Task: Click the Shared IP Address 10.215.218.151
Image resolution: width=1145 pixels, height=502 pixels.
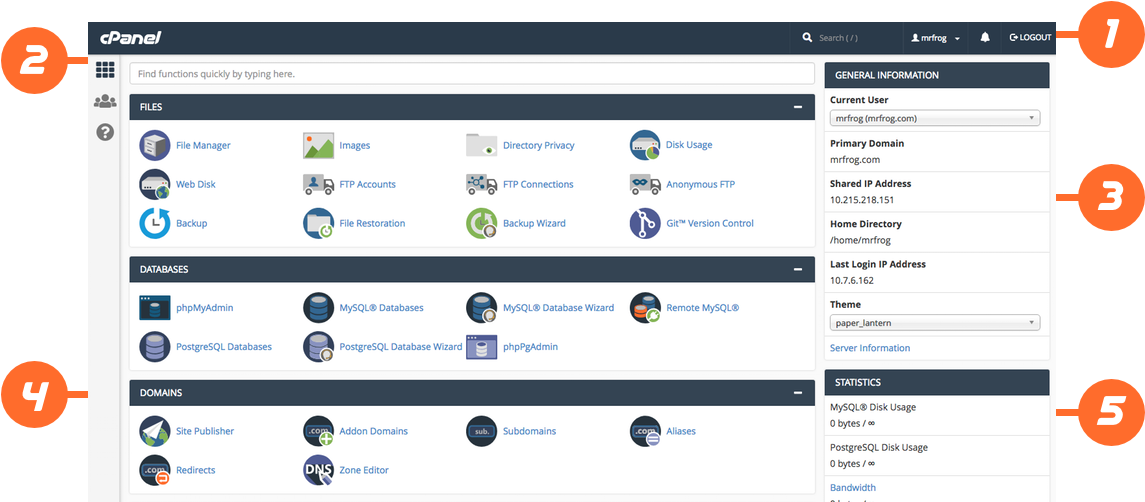Action: point(862,199)
